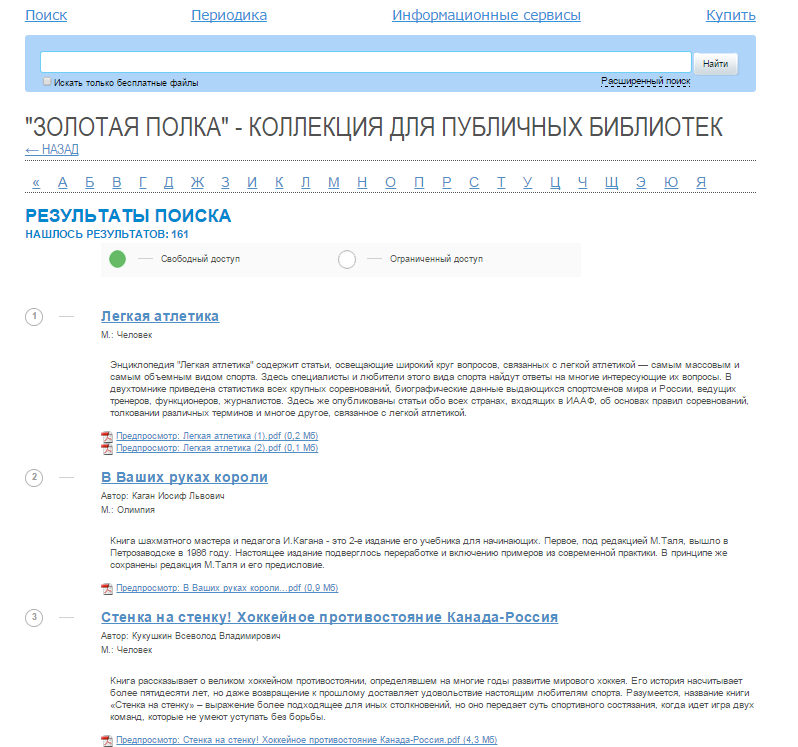Click into the search text field

[365, 62]
